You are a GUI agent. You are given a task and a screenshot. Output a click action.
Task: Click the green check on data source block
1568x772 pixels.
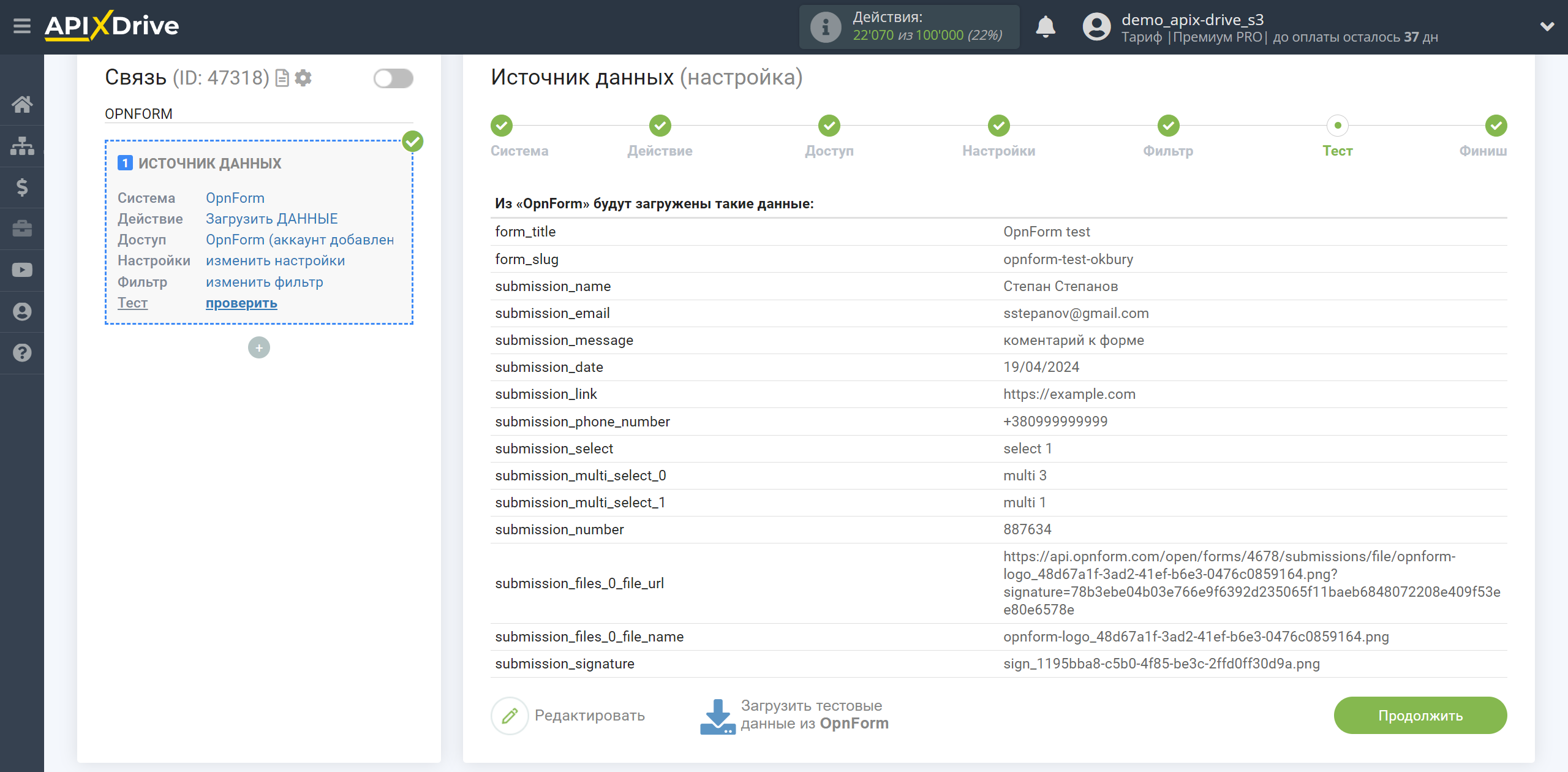(413, 142)
